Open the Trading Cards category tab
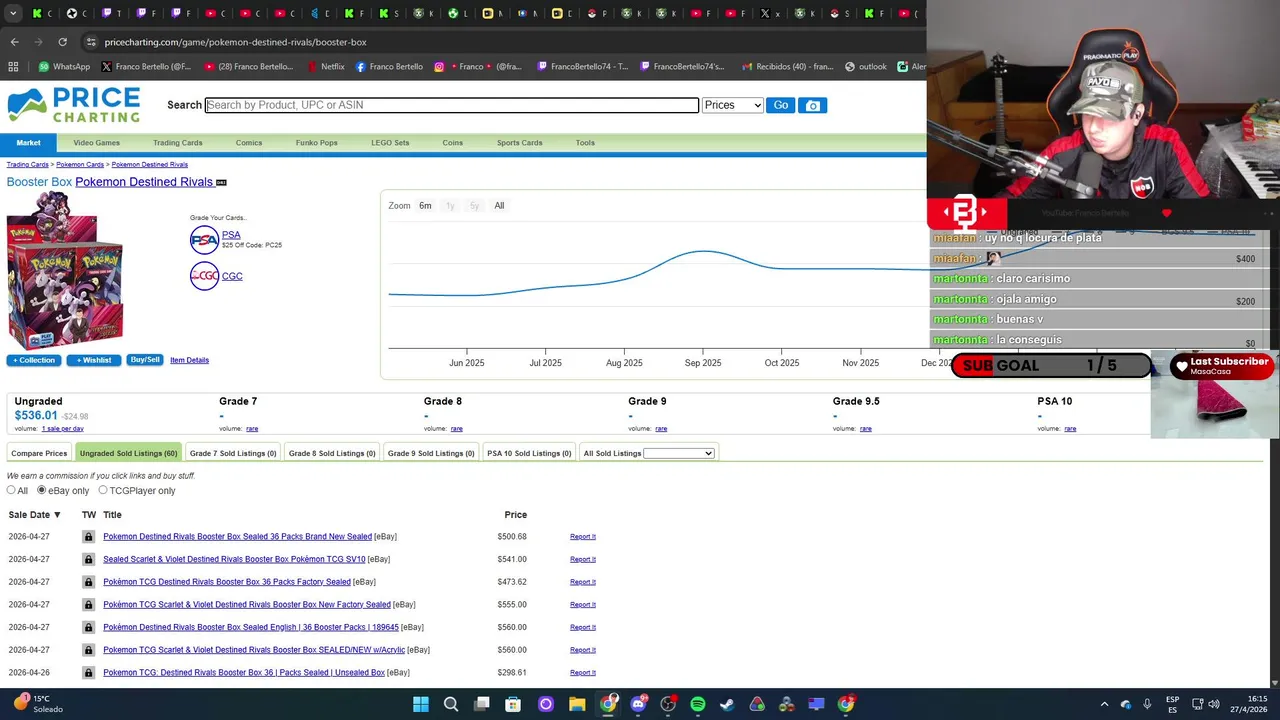The width and height of the screenshot is (1280, 720). pyautogui.click(x=178, y=143)
